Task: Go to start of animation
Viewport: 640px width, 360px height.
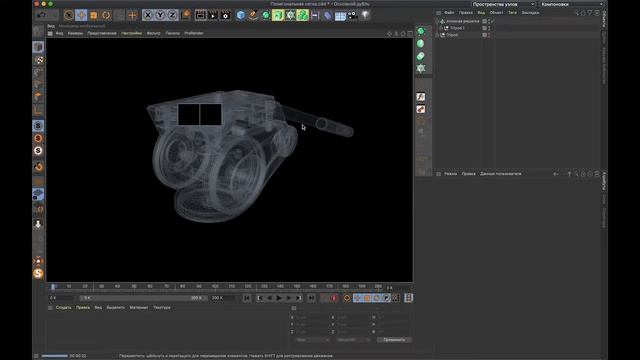Action: pos(247,298)
